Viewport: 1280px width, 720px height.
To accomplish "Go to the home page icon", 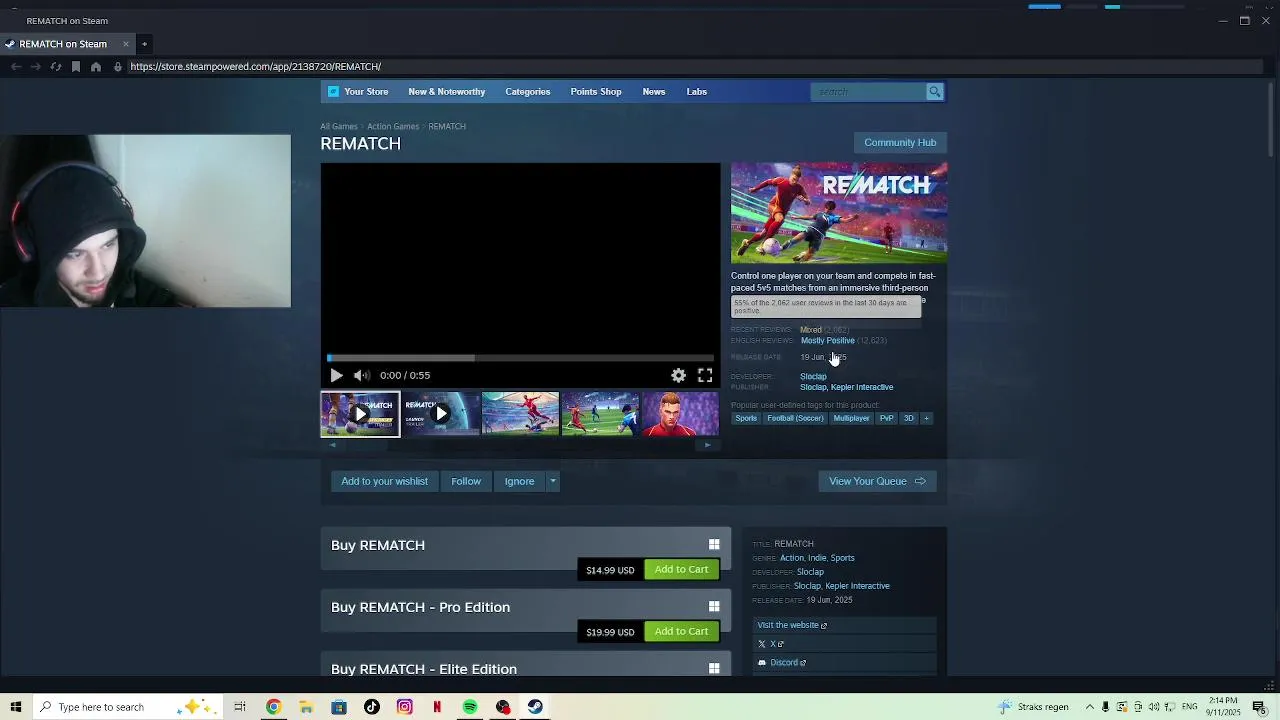I will (96, 67).
